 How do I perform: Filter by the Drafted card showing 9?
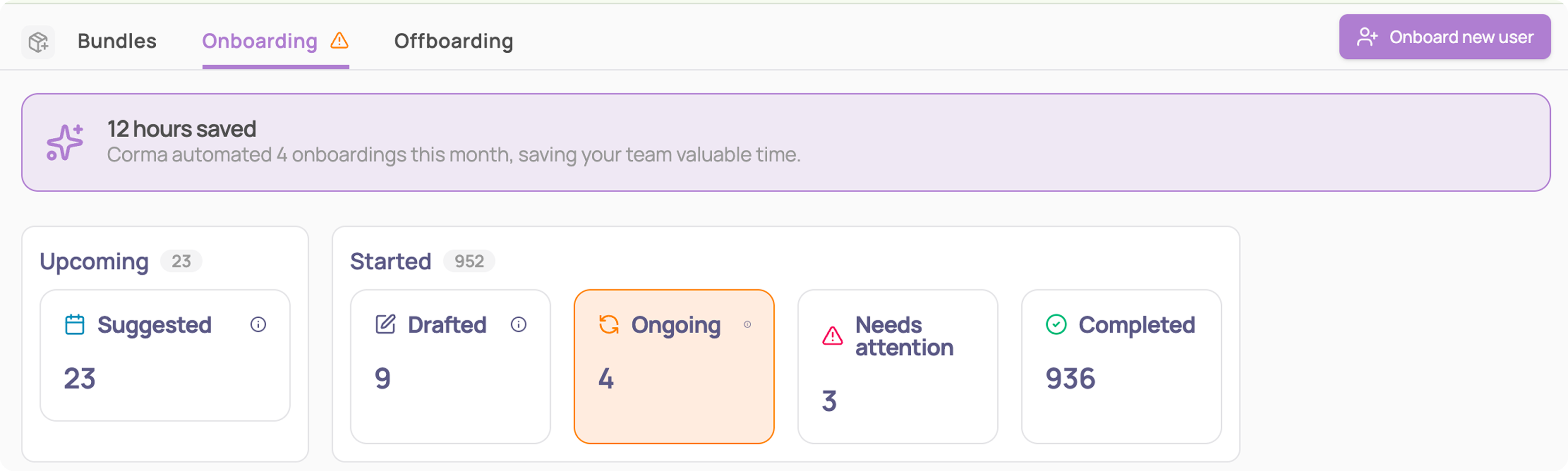(x=450, y=366)
